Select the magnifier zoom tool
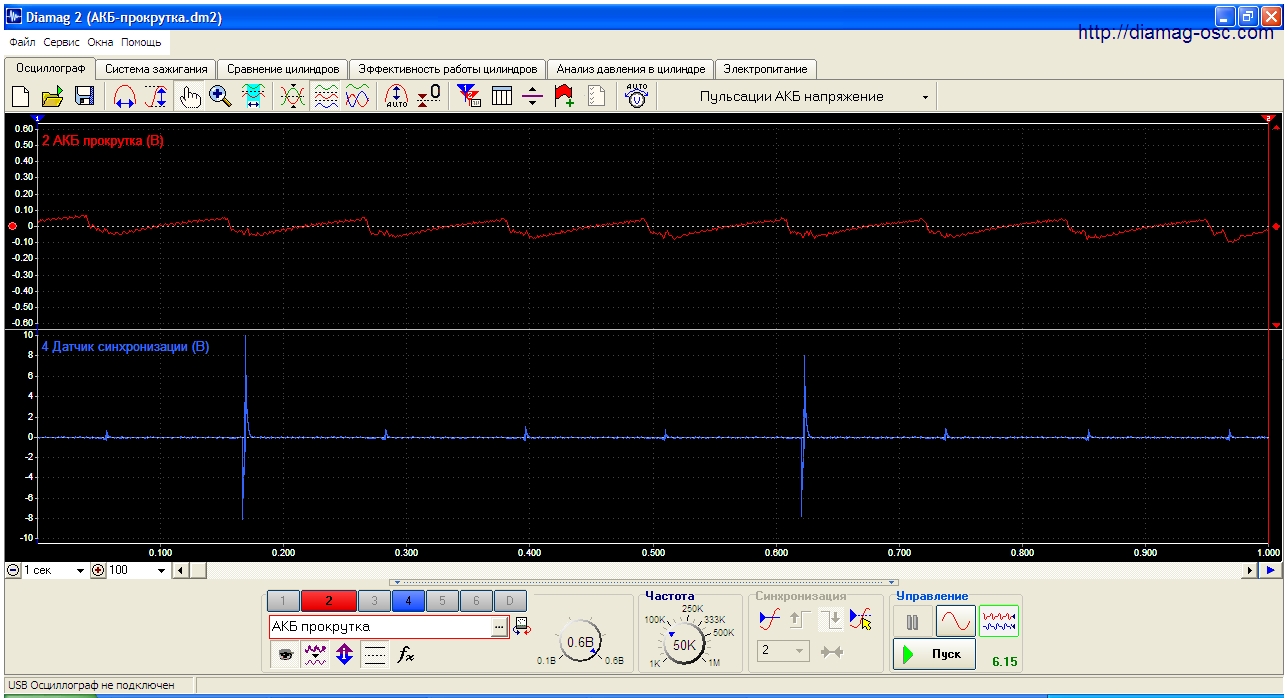 tap(221, 96)
